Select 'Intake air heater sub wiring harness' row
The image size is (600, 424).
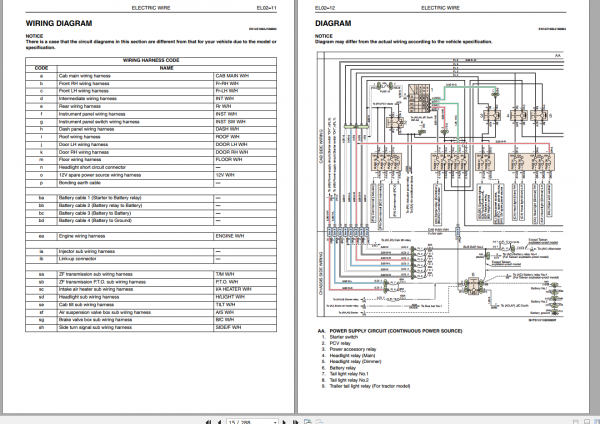point(151,289)
